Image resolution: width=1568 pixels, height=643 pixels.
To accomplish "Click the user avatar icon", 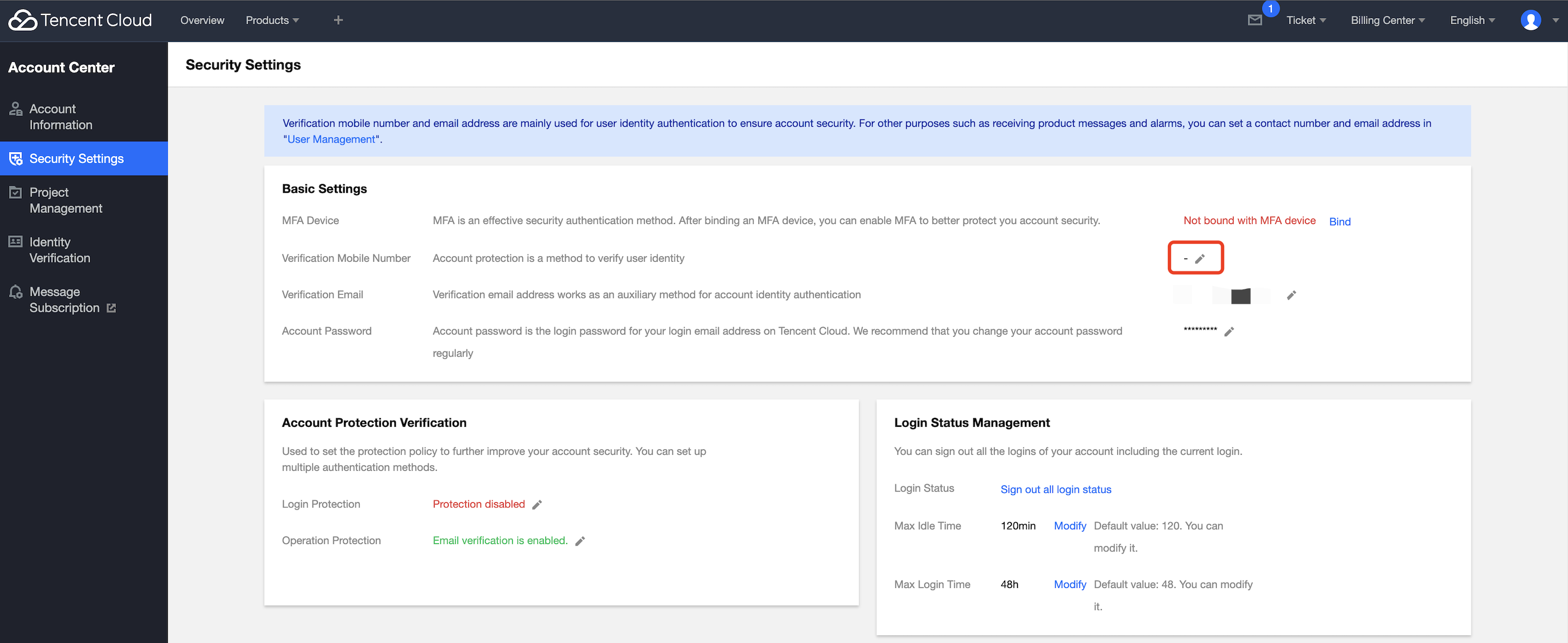I will point(1530,20).
